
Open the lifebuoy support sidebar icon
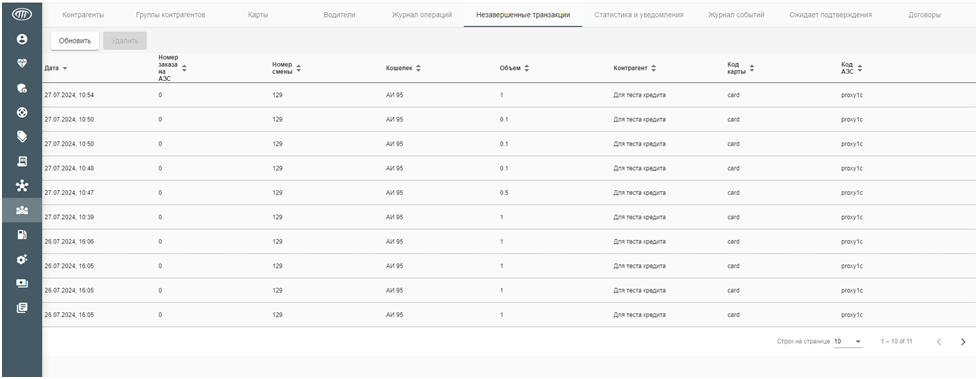pos(22,112)
